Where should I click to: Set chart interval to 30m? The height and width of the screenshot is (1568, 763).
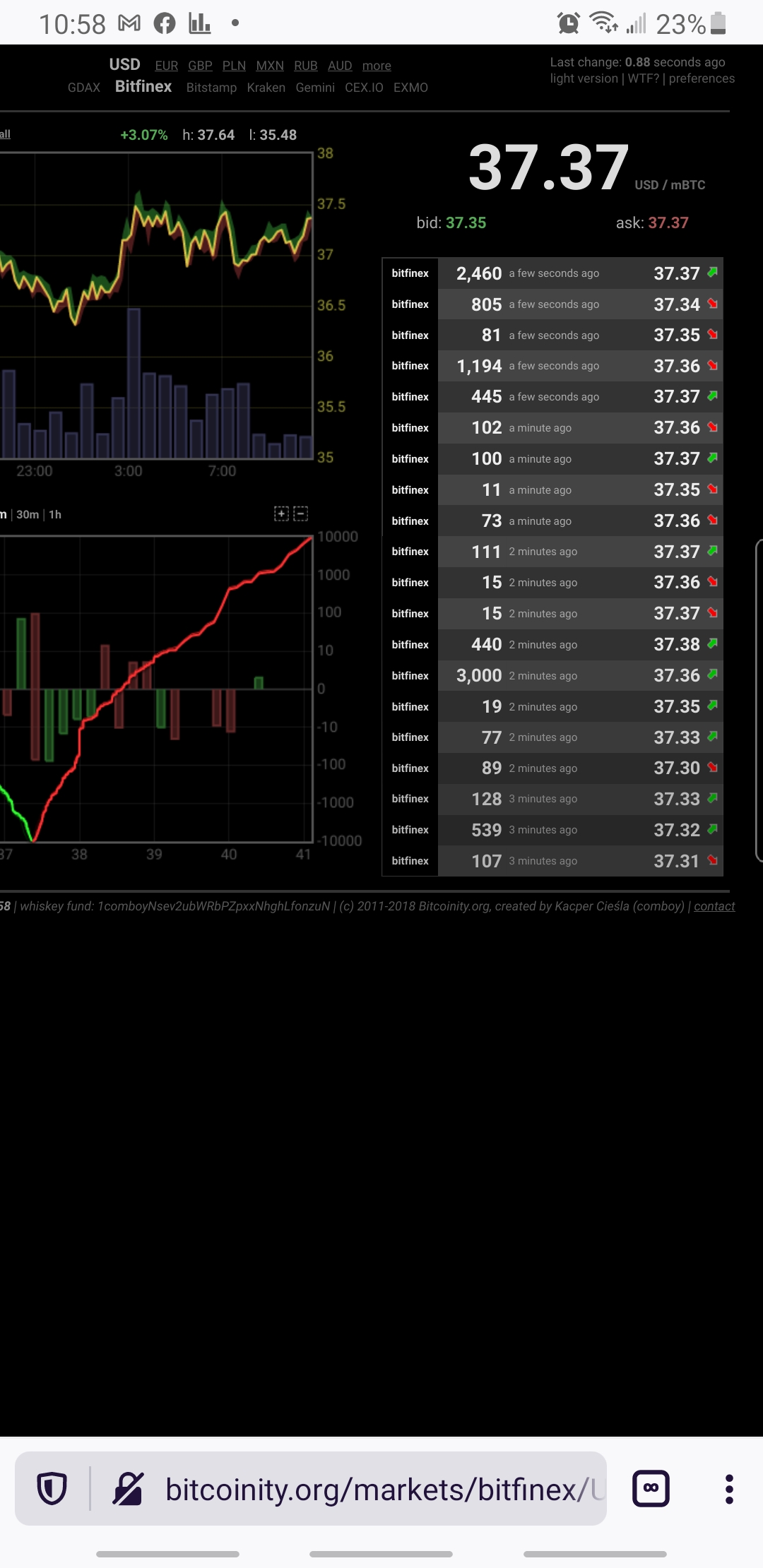28,514
